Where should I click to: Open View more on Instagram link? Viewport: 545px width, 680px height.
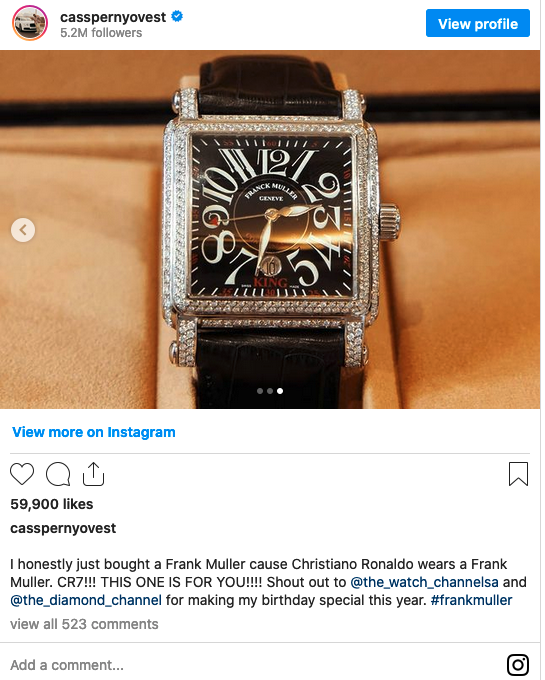click(x=94, y=432)
